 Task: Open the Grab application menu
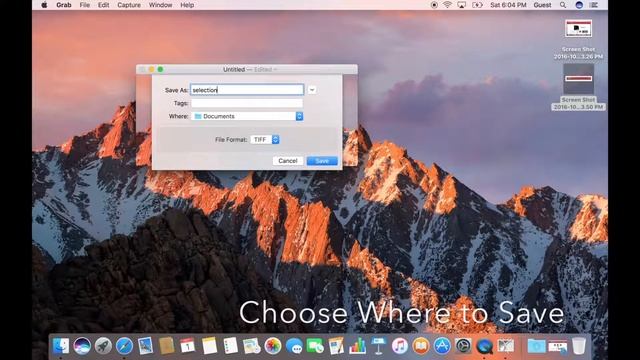coord(64,5)
